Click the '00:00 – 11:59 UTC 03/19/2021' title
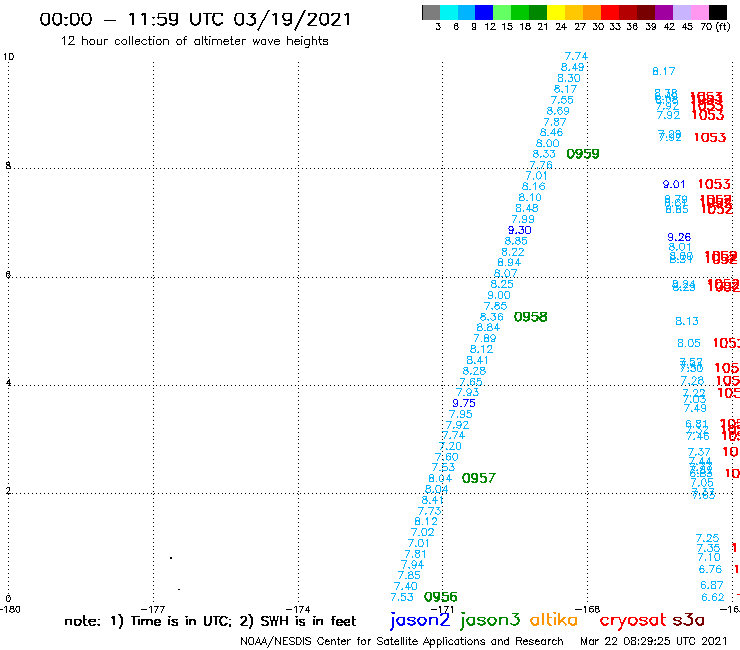Image resolution: width=740 pixels, height=650 pixels. coord(195,20)
